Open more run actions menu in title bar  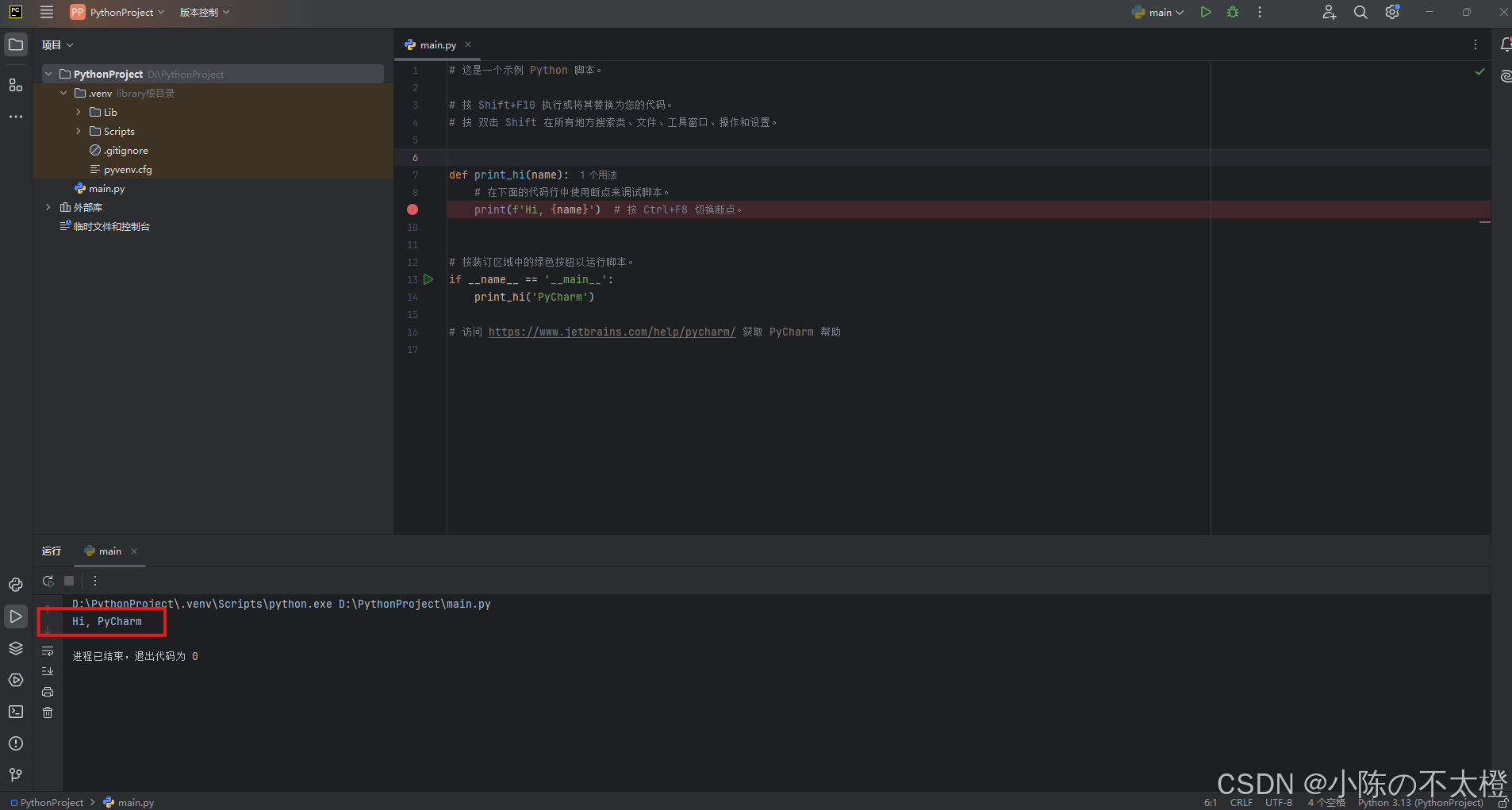coord(1260,12)
